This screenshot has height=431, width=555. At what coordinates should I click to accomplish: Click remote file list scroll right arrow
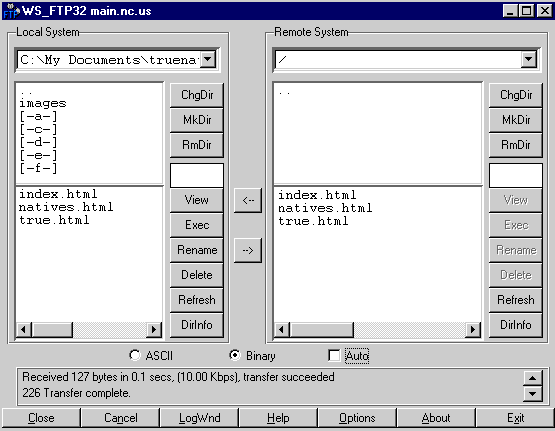click(473, 330)
